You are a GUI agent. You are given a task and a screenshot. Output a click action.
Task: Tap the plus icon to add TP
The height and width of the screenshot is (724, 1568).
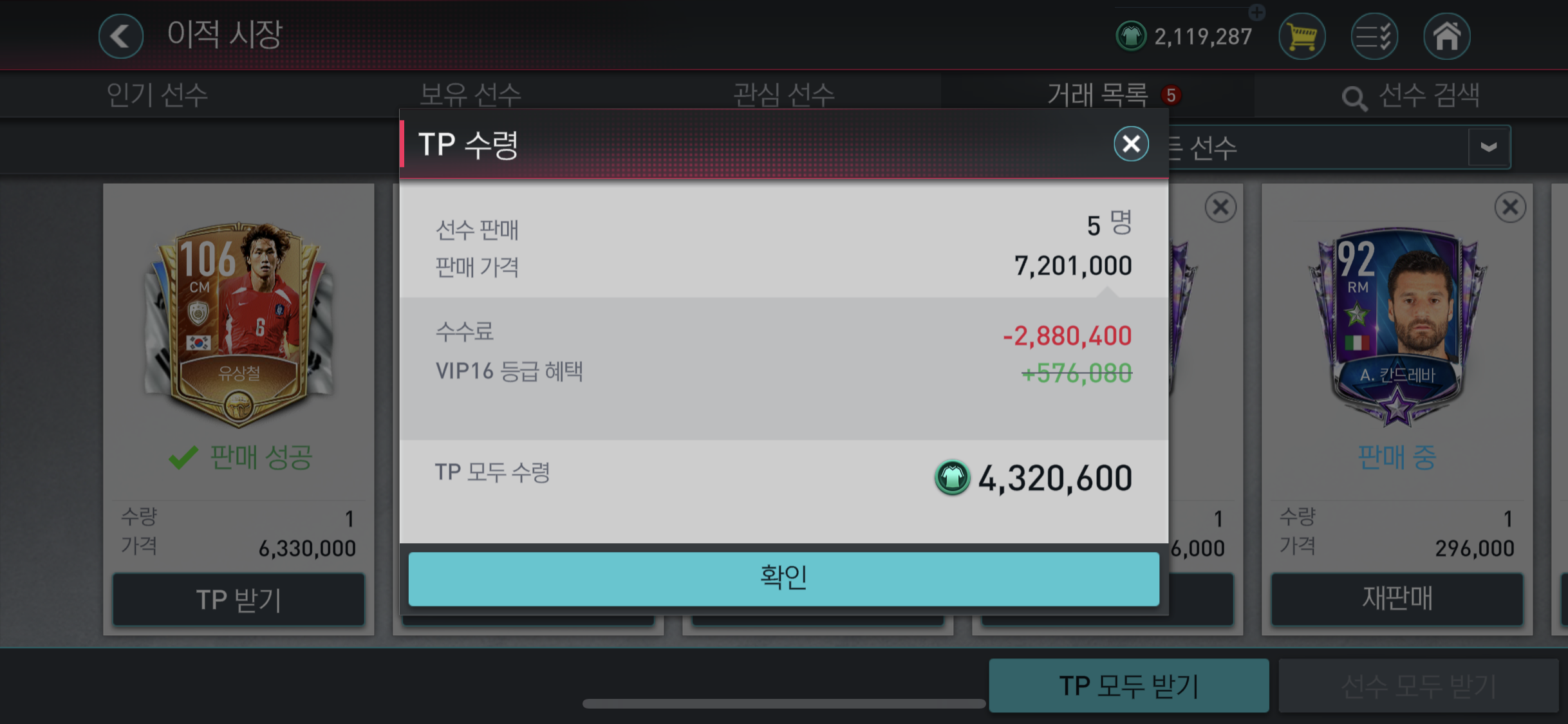(1256, 12)
